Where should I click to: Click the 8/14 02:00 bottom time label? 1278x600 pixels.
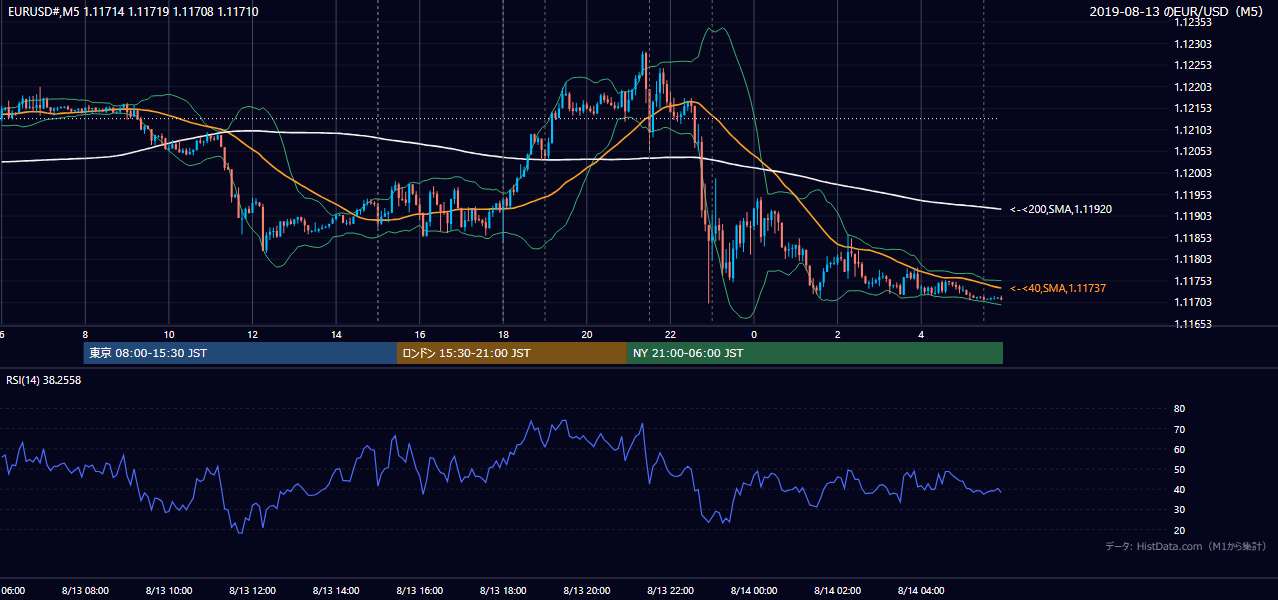tap(838, 591)
